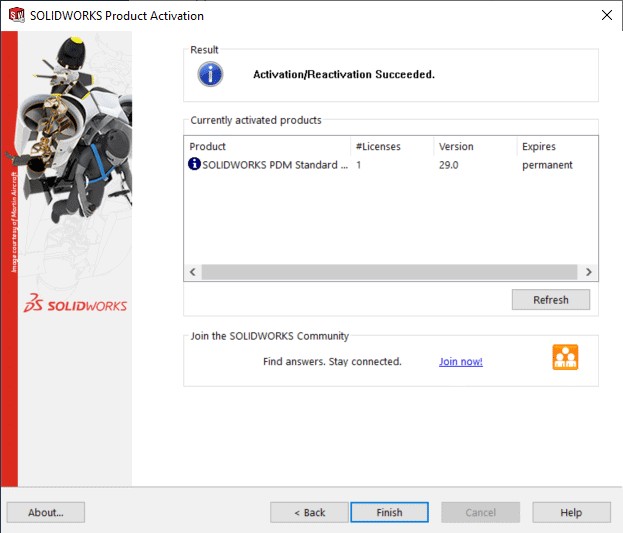Close the Product Activation window
This screenshot has height=533, width=623.
(606, 15)
